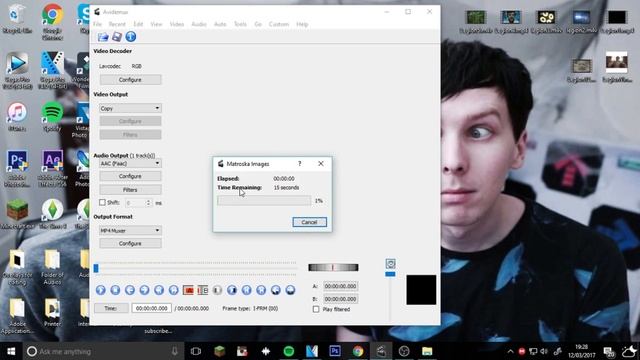The image size is (640, 360).
Task: Click the audio meter toggle icon above volume slider
Action: coord(390,263)
